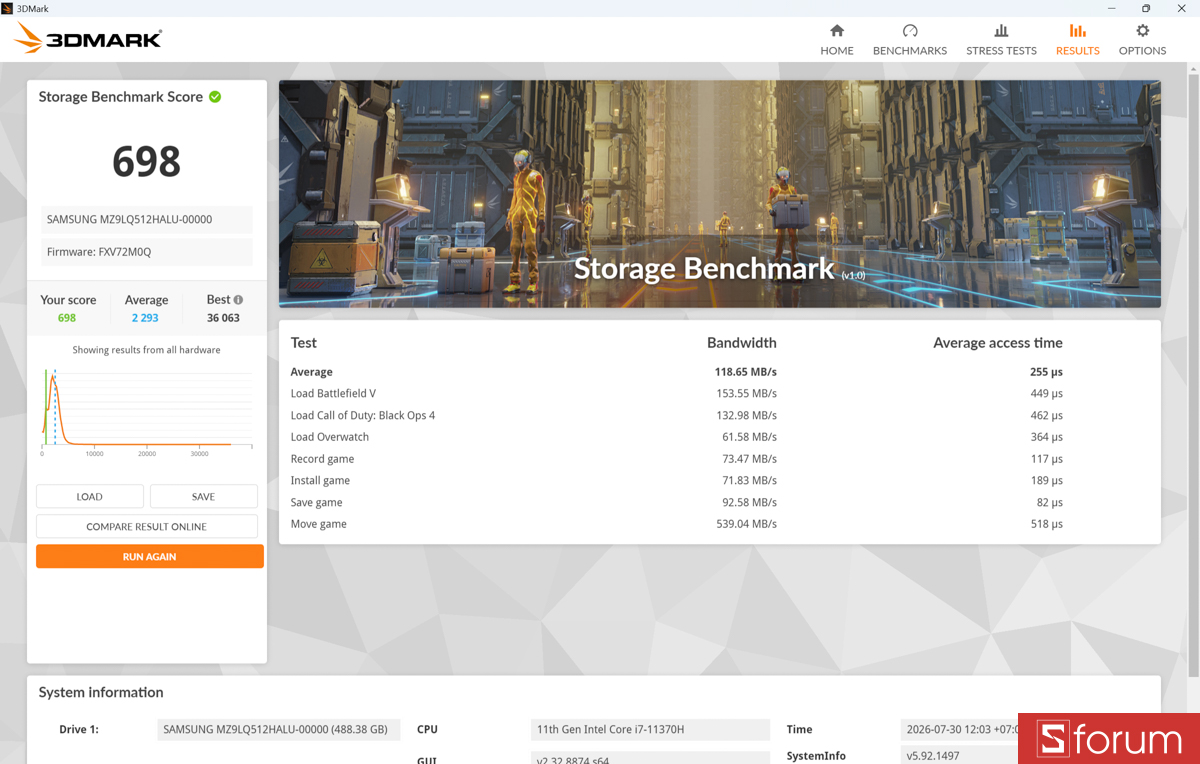Click the Storage Benchmark Score heading
This screenshot has width=1200, height=764.
(121, 97)
